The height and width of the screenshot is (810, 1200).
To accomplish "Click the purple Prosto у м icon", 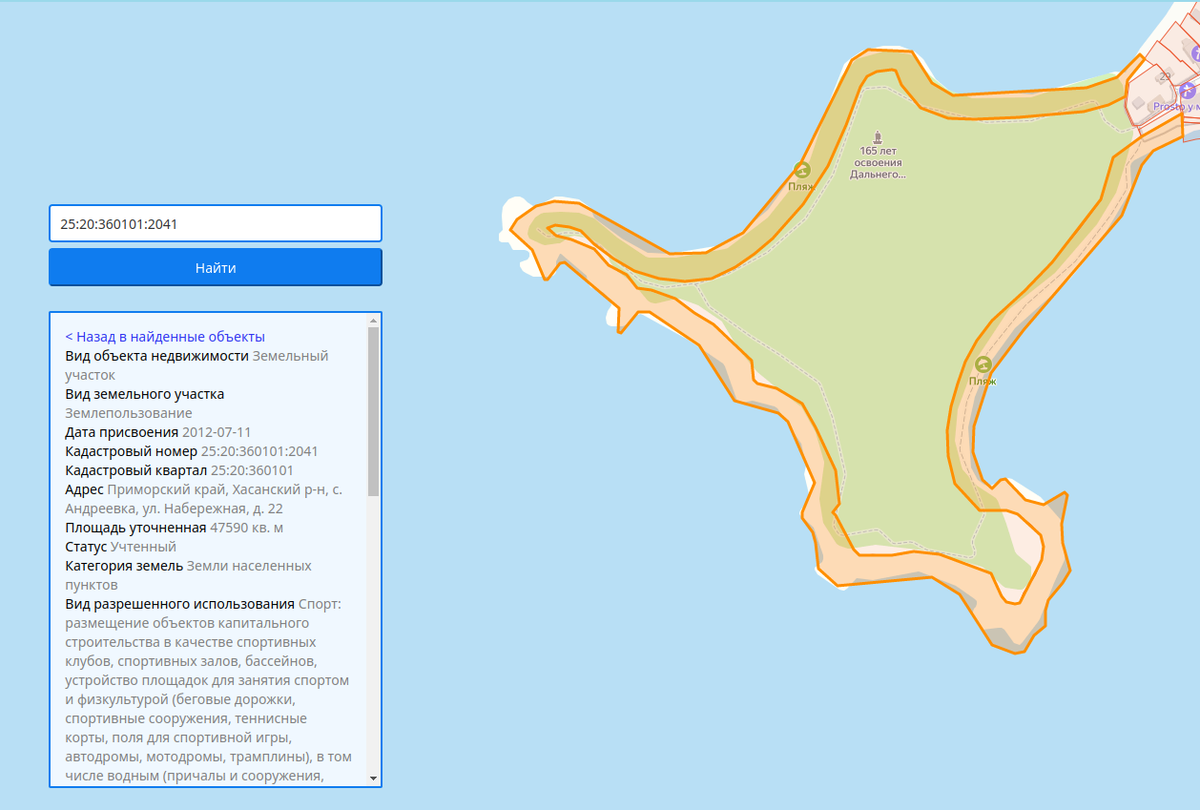I will 1187,90.
